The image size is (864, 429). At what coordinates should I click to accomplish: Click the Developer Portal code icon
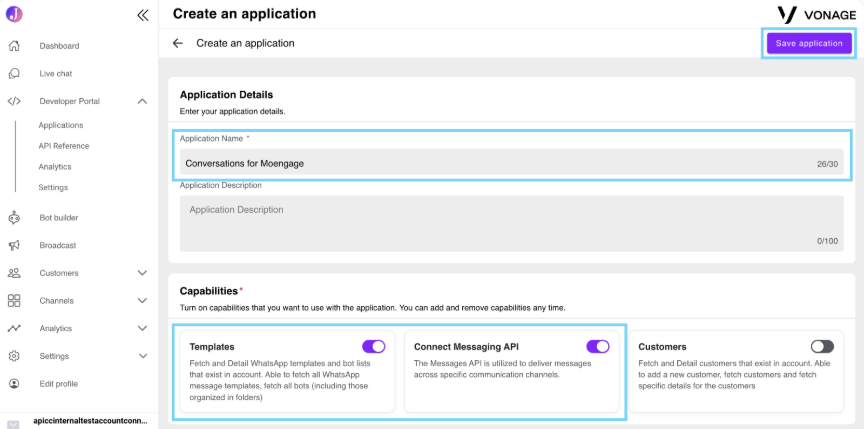pyautogui.click(x=14, y=101)
